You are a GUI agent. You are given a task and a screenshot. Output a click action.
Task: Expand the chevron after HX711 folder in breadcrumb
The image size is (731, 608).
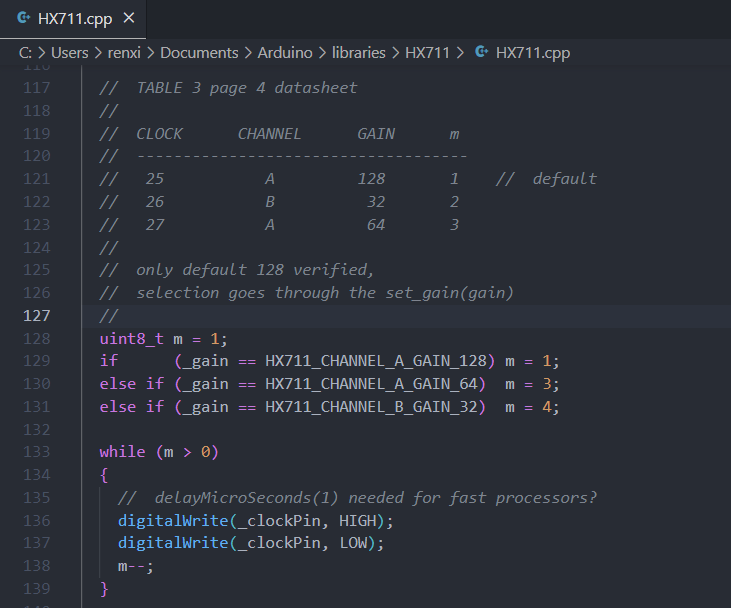point(460,53)
